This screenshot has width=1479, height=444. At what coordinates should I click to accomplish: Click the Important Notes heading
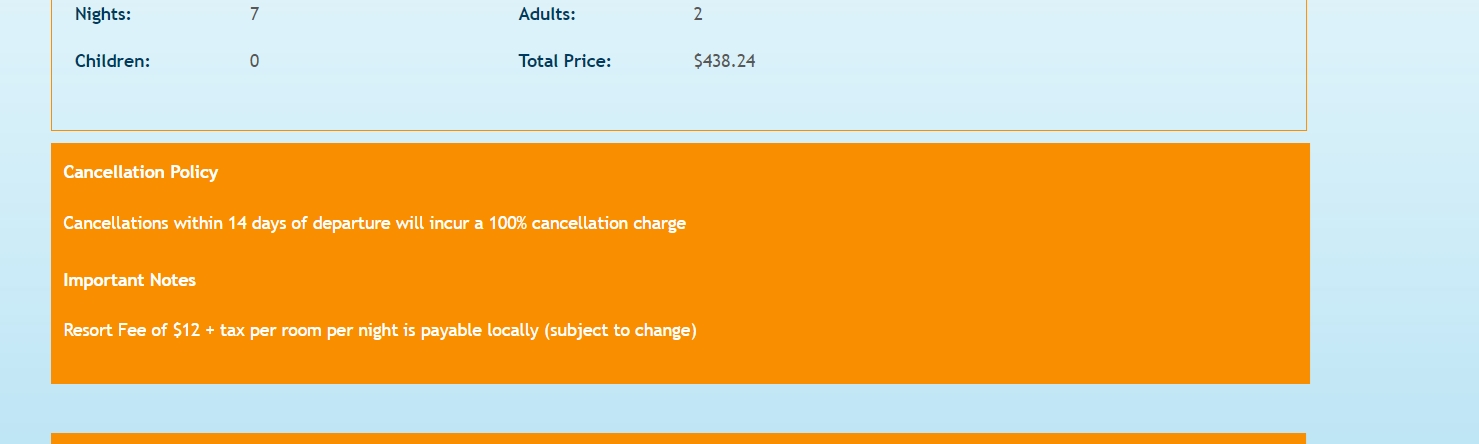[130, 280]
